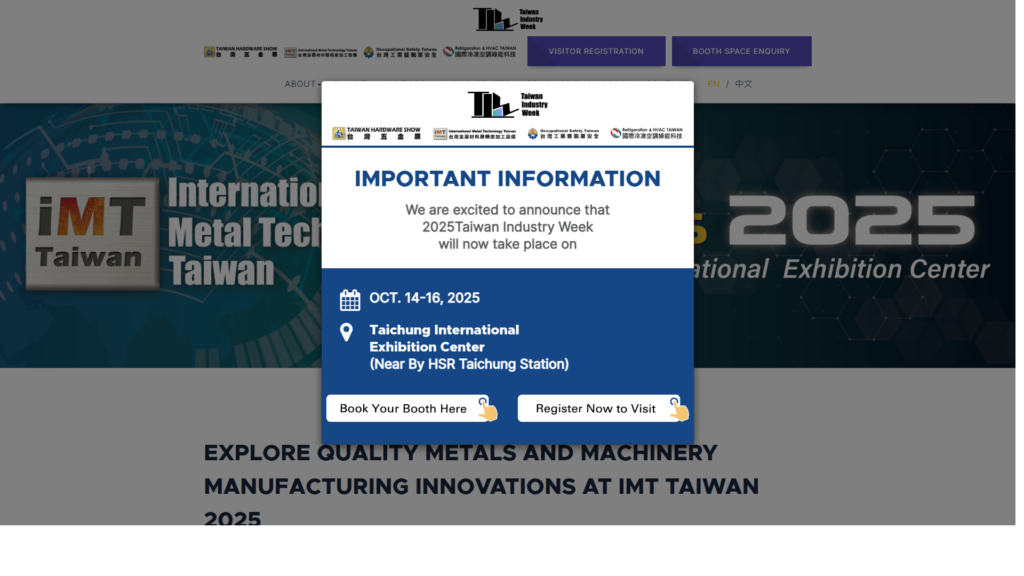This screenshot has height=576, width=1024.
Task: Click Visitor Registration button
Action: pyautogui.click(x=596, y=51)
